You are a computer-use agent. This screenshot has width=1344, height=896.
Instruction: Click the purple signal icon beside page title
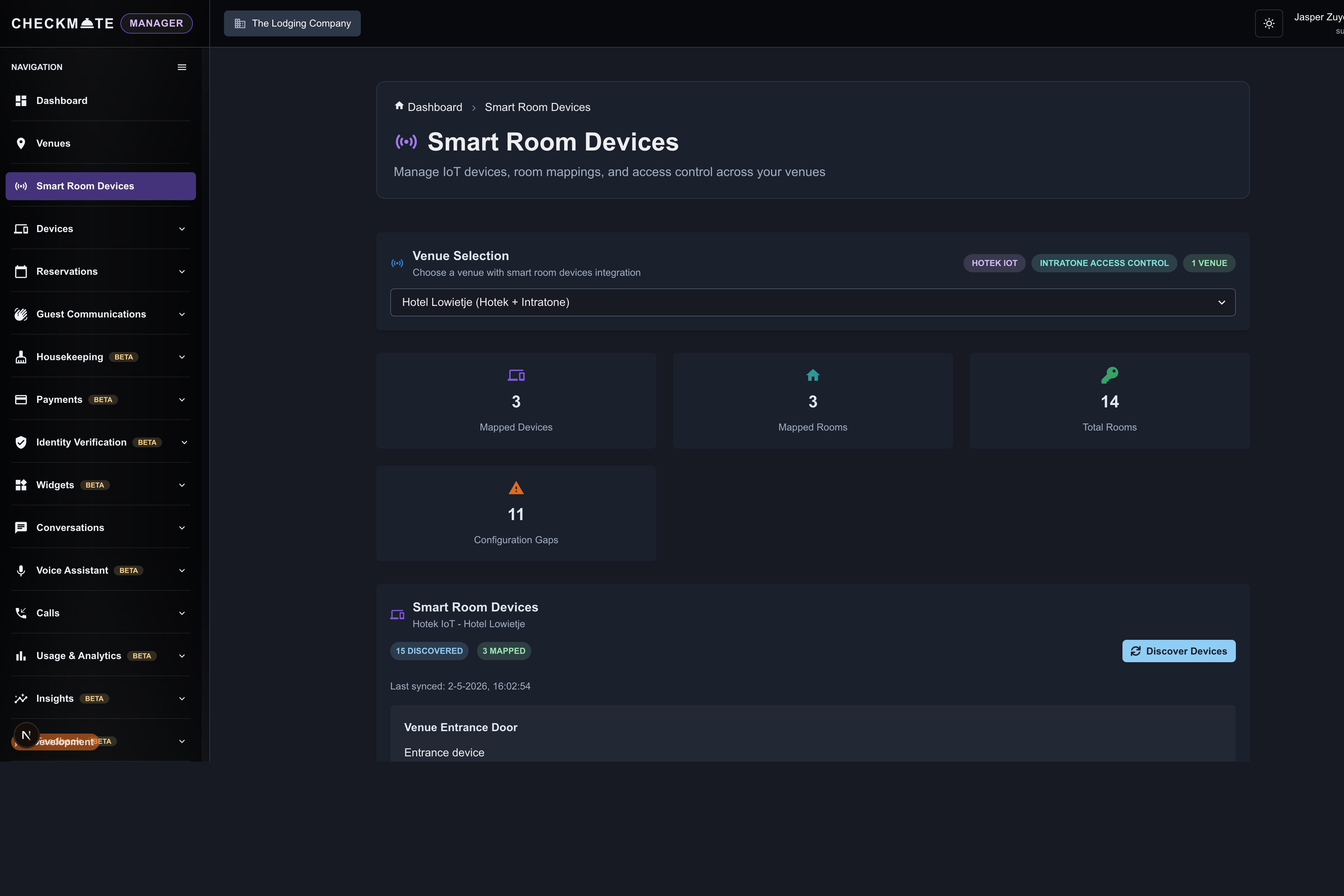coord(406,142)
